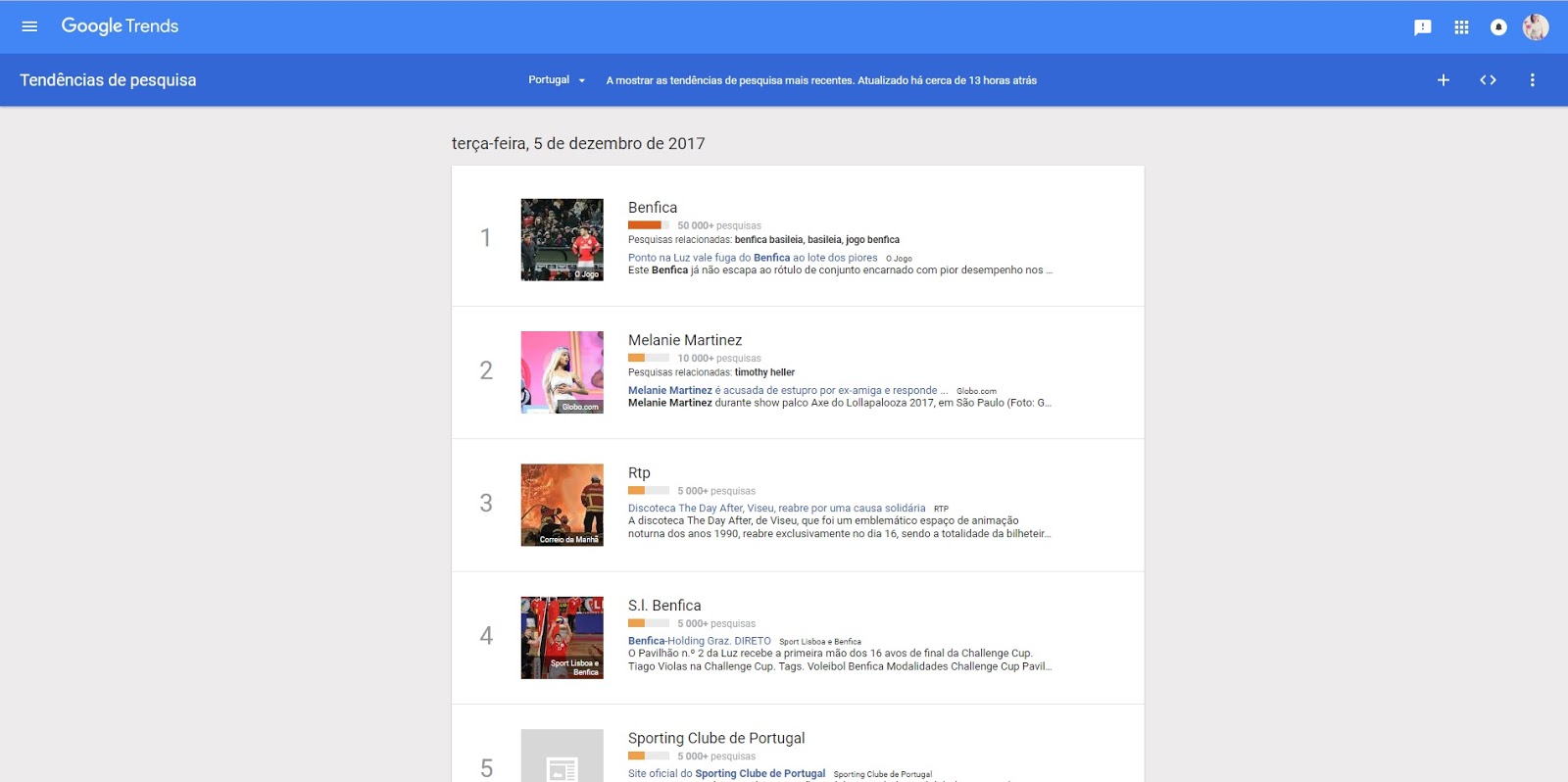The width and height of the screenshot is (1568, 782).
Task: Open the Rtp trending search title
Action: coord(639,472)
